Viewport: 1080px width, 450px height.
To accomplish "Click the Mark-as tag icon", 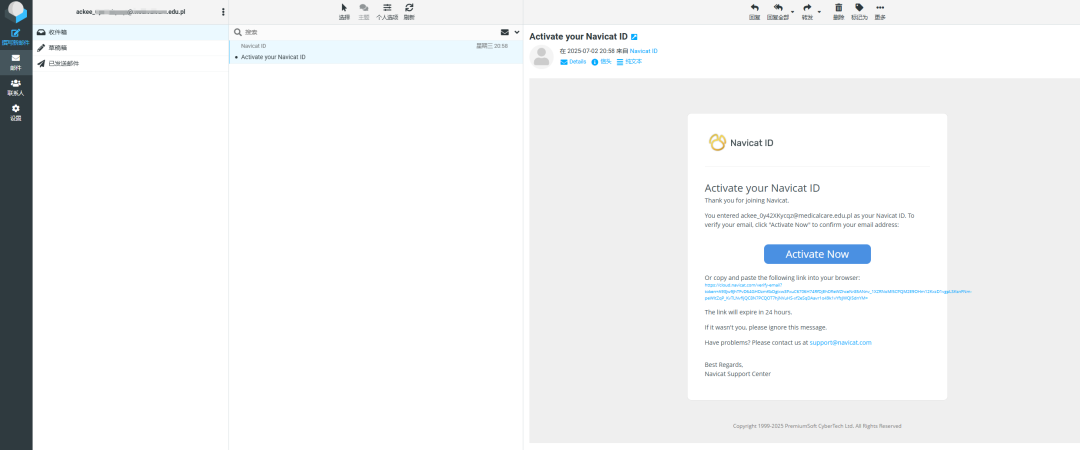I will [859, 8].
